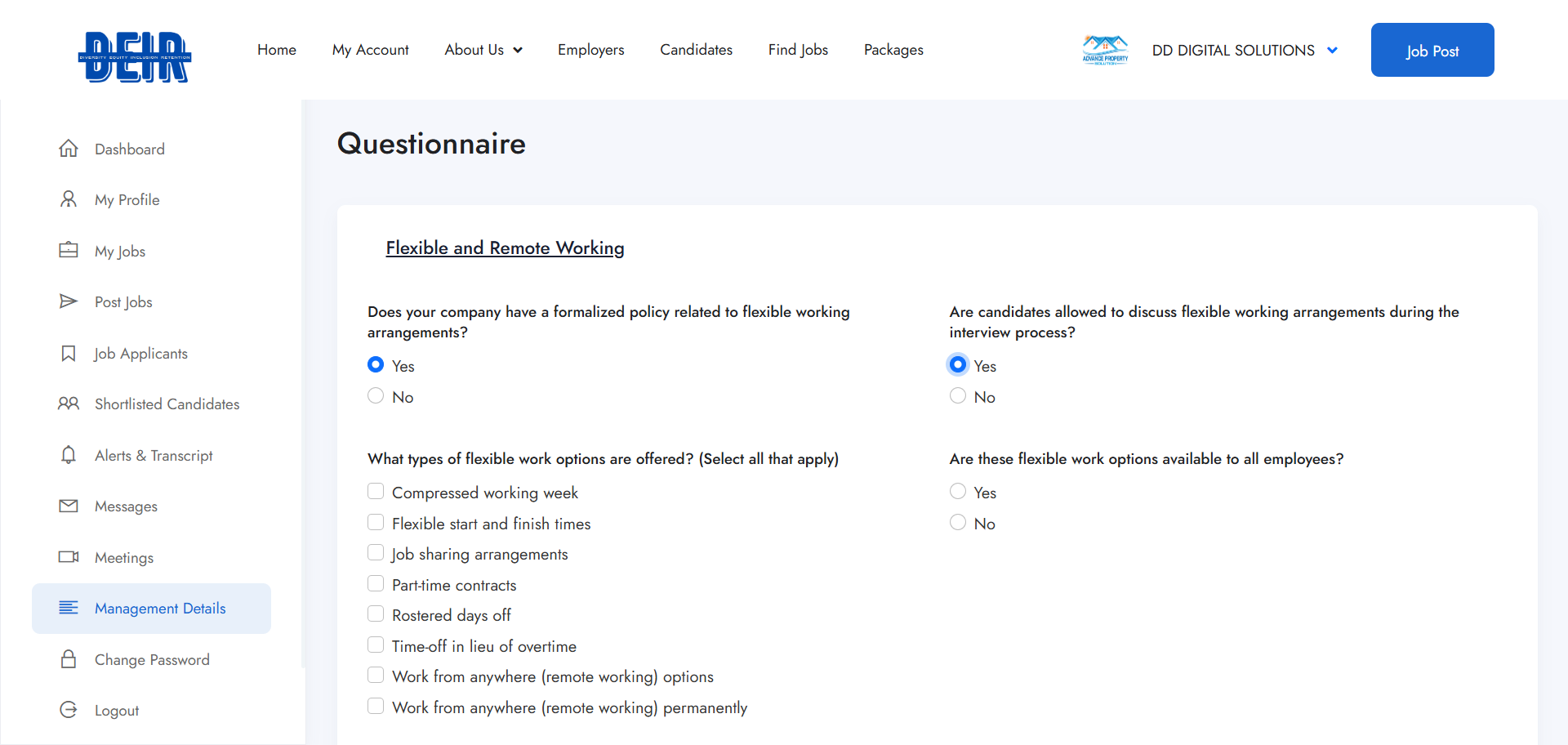Open Alerts & Transcript
Screen dimensions: 1568x745
[154, 456]
